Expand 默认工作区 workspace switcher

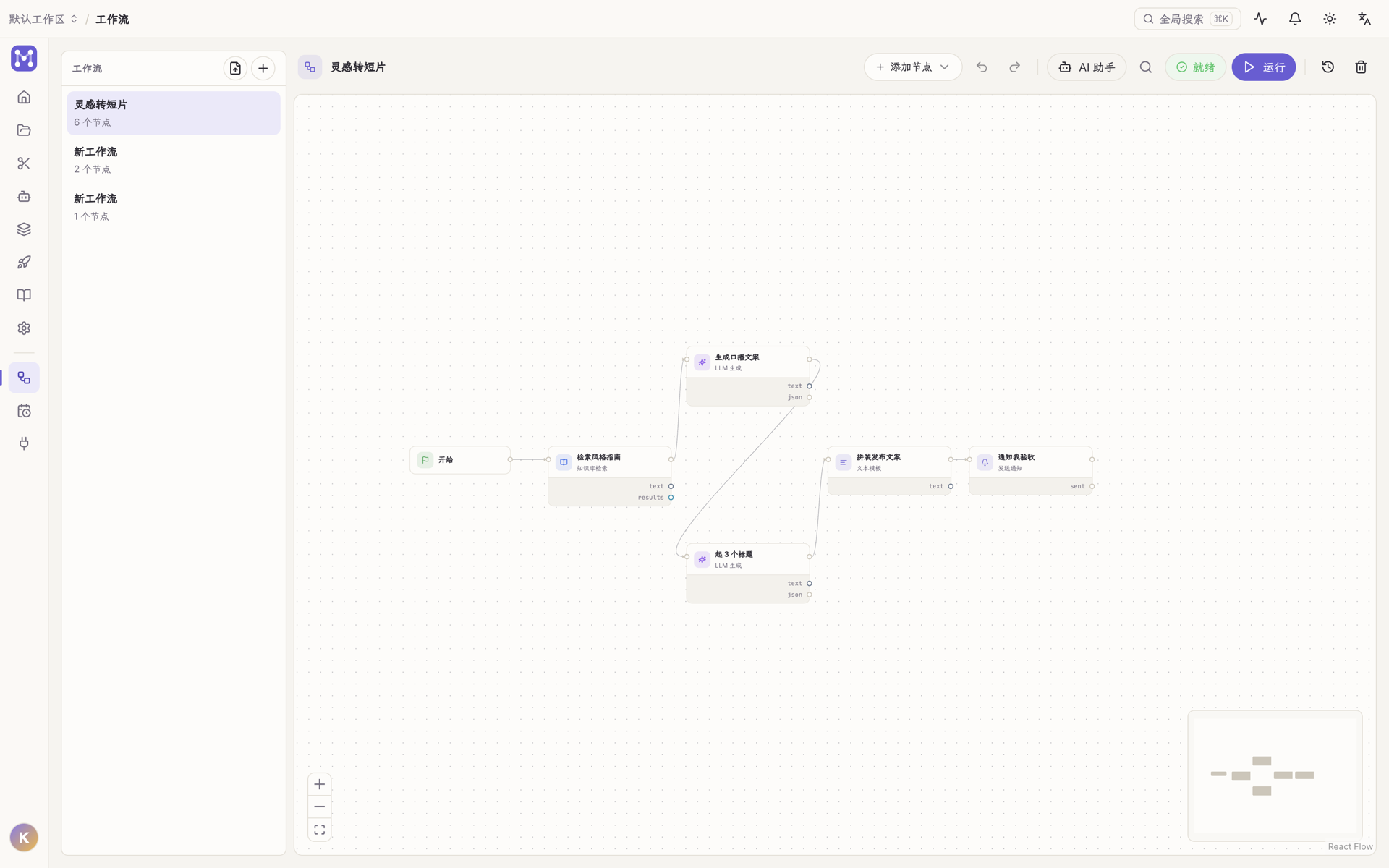tap(43, 19)
